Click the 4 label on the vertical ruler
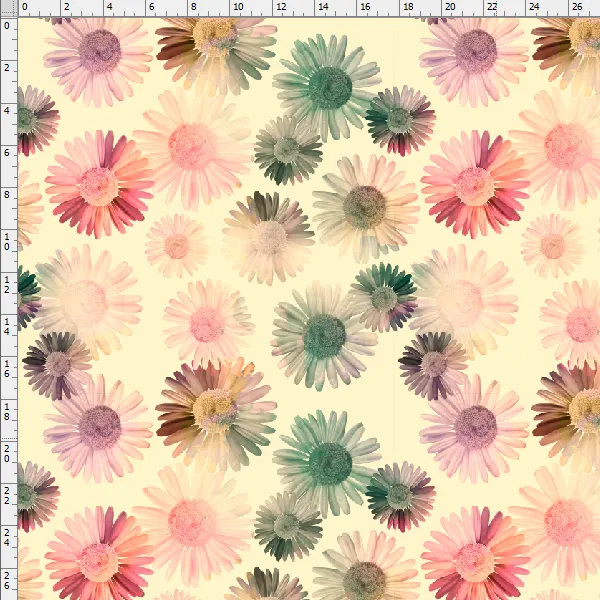This screenshot has height=600, width=600. (x=7, y=111)
